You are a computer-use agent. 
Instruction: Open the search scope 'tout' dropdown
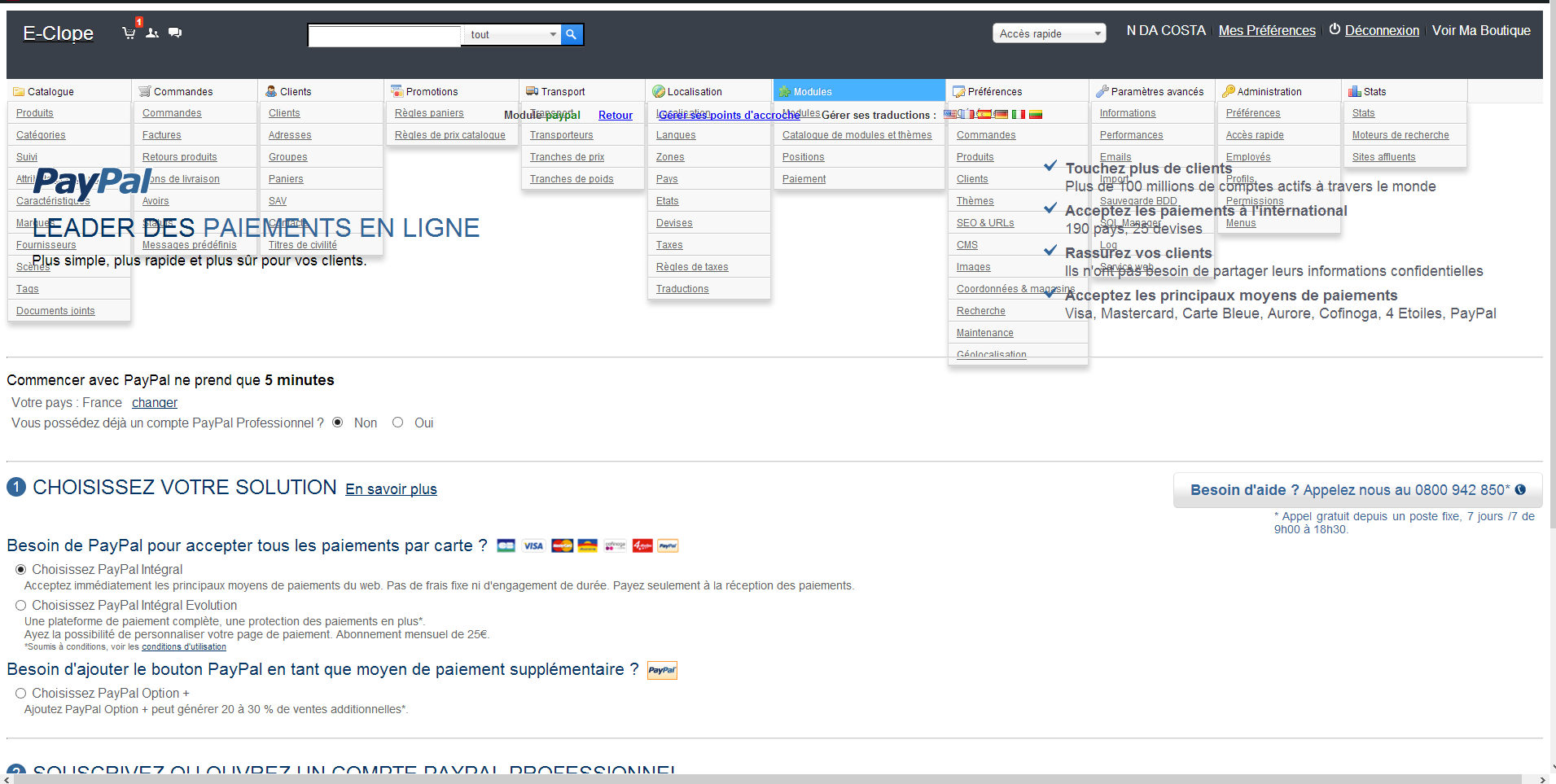coord(512,34)
